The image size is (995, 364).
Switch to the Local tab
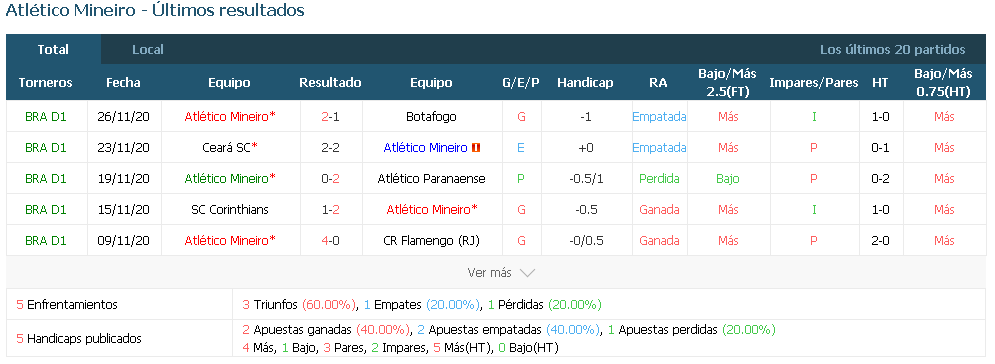click(x=148, y=49)
